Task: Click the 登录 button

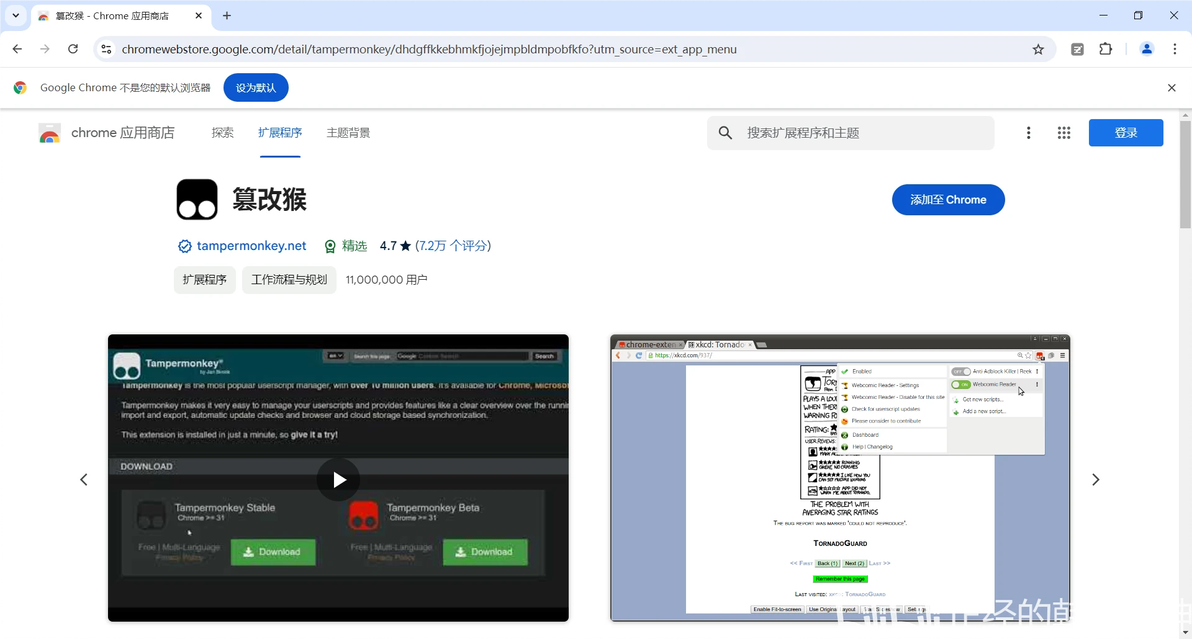Action: [1126, 133]
